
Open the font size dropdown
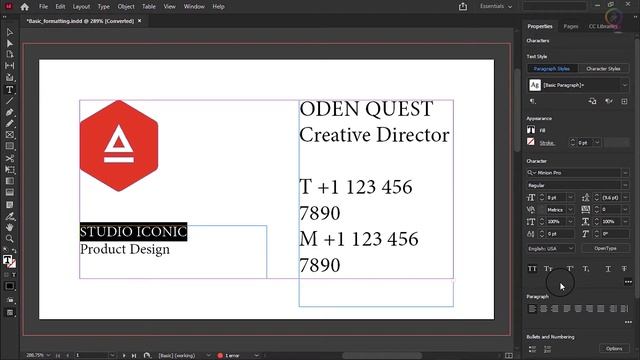pos(571,198)
